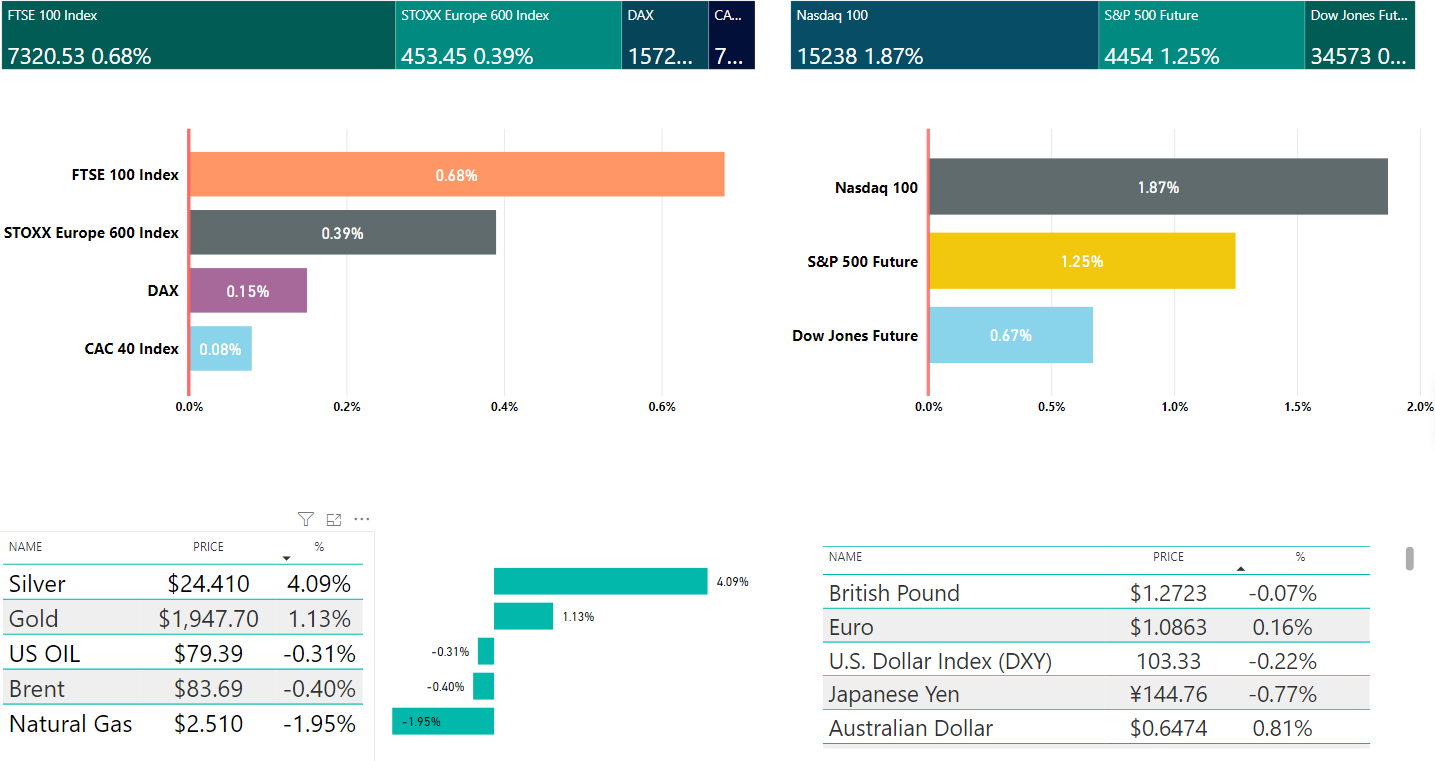Screen dimensions: 1435x761
Task: Click the $1.0863 price cell
Action: [1168, 627]
